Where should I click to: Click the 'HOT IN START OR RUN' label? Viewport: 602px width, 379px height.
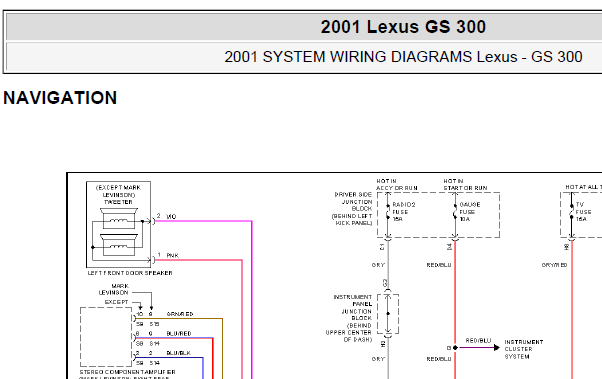point(465,184)
